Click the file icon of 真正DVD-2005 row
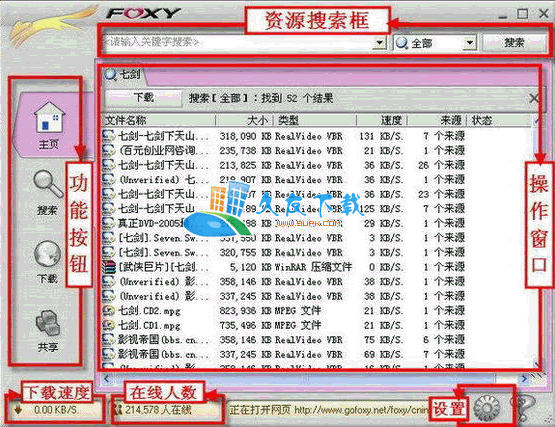The width and height of the screenshot is (555, 427). tap(109, 223)
